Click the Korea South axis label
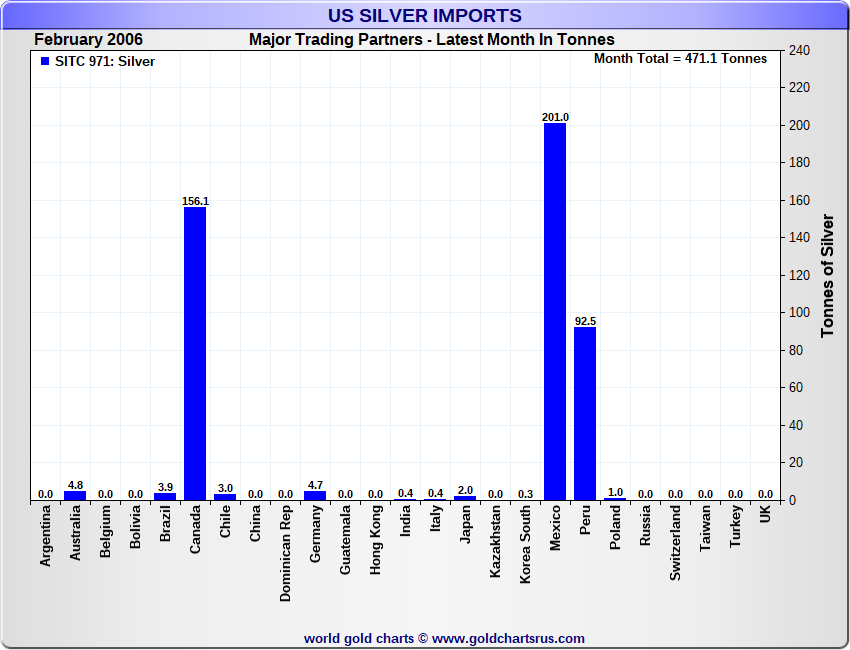850x650 pixels. point(525,544)
